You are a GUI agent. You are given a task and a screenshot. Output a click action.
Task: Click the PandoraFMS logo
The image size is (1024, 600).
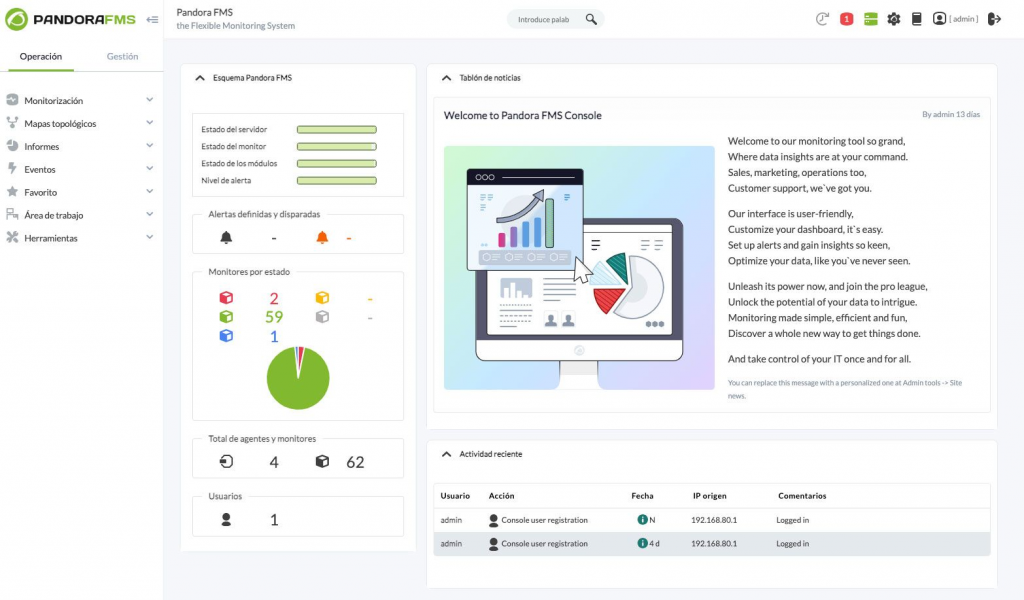tap(71, 19)
